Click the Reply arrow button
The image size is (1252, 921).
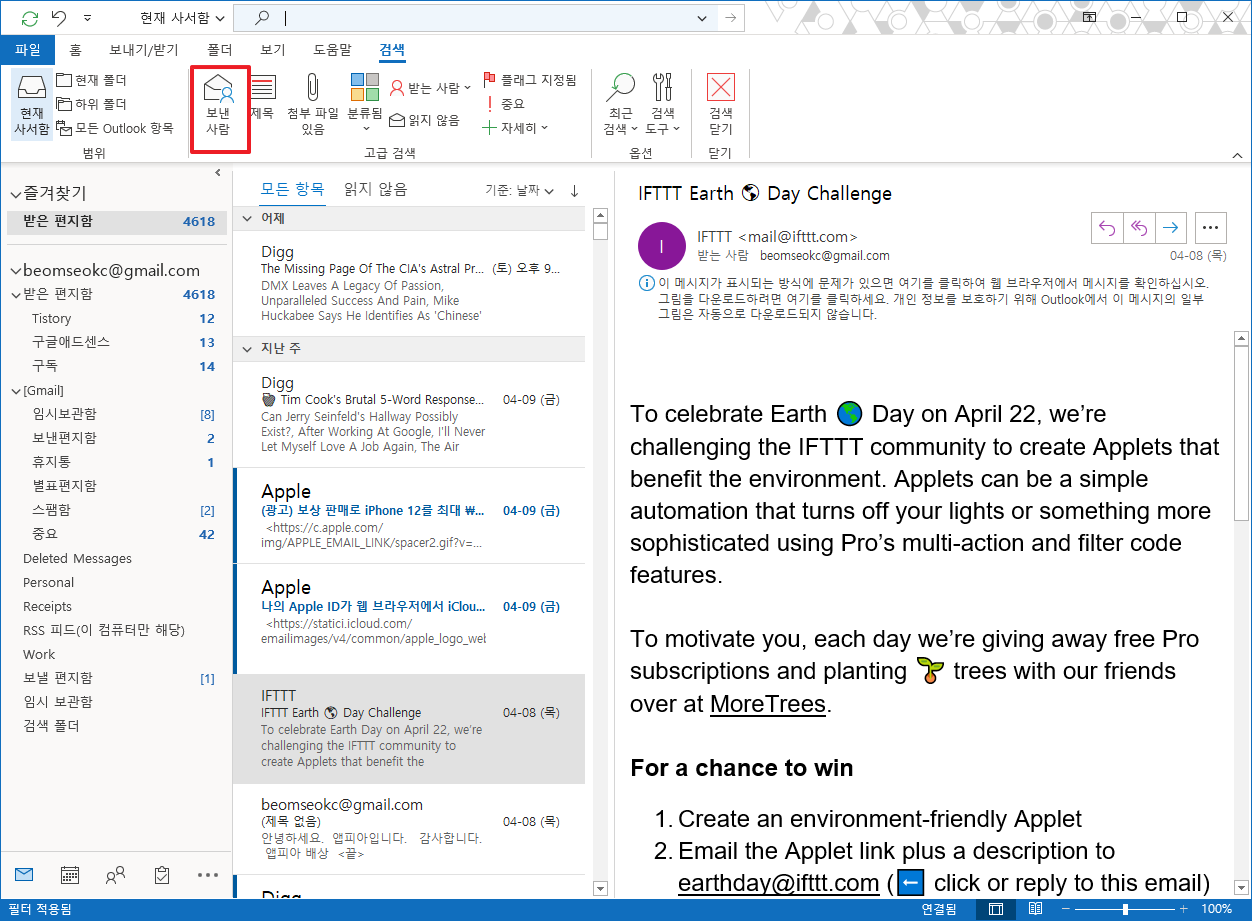(x=1107, y=228)
